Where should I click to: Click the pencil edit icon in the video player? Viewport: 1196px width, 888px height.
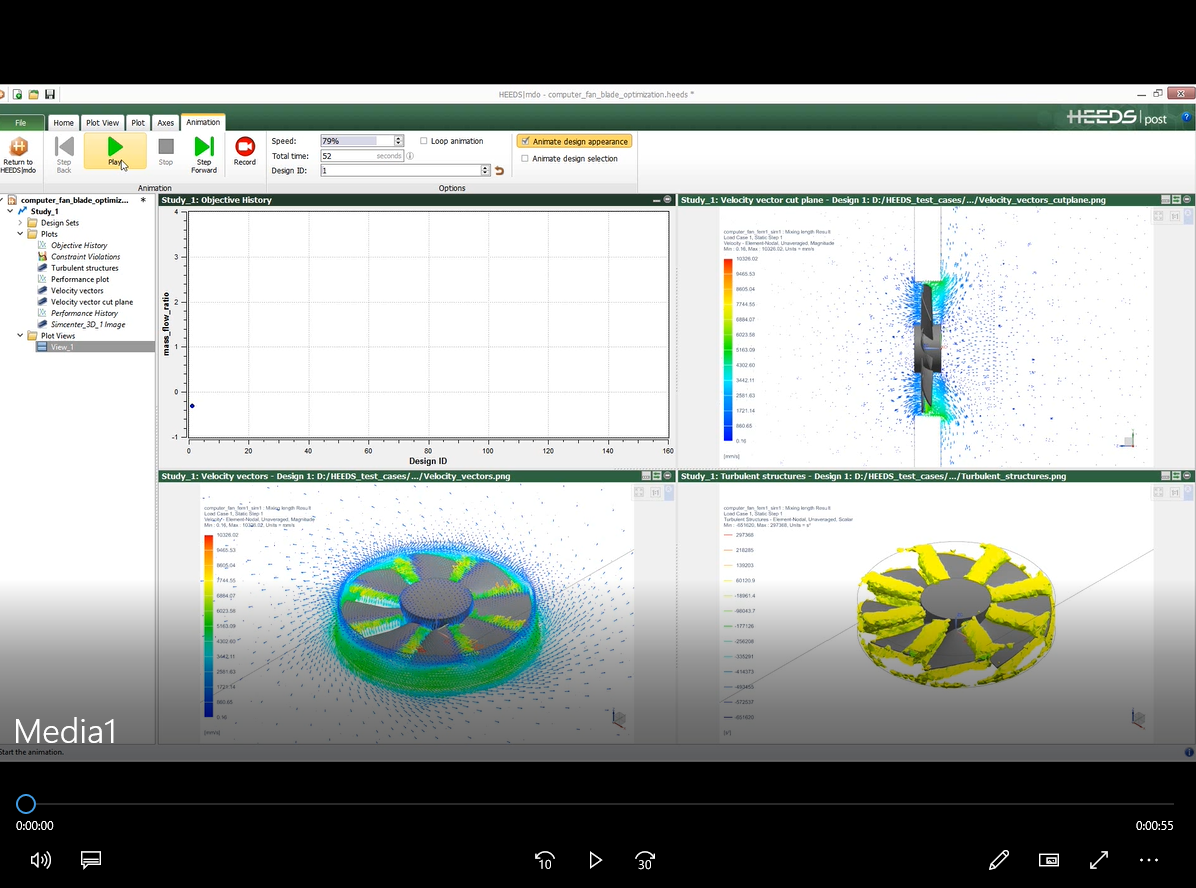(x=998, y=861)
